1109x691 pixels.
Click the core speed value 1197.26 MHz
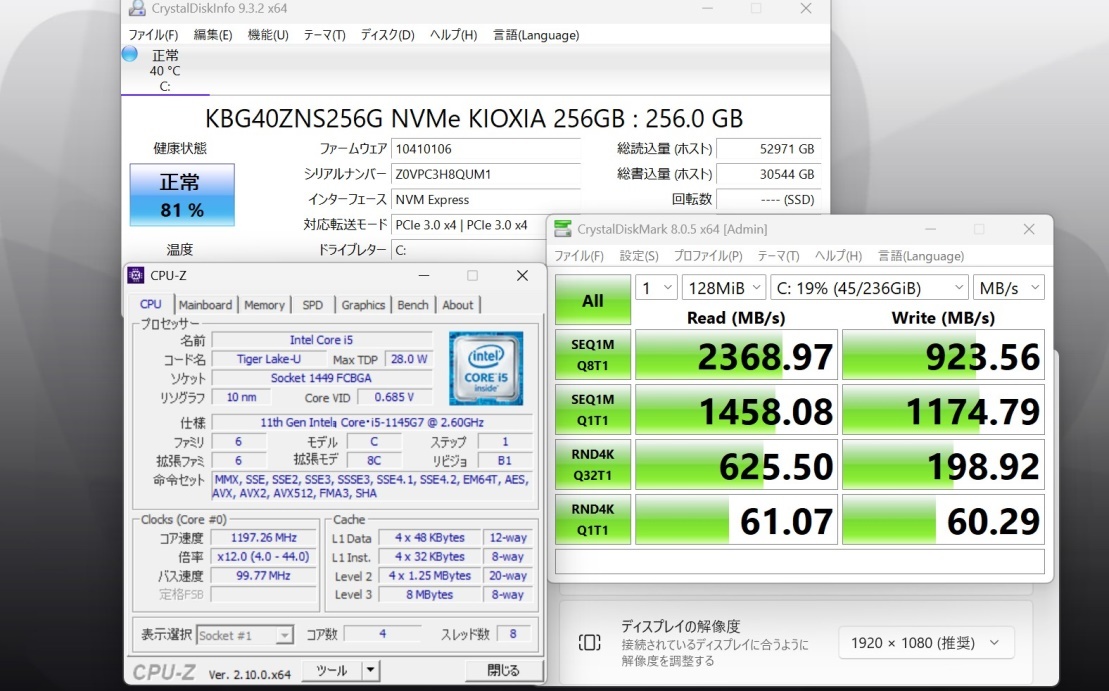tap(263, 538)
